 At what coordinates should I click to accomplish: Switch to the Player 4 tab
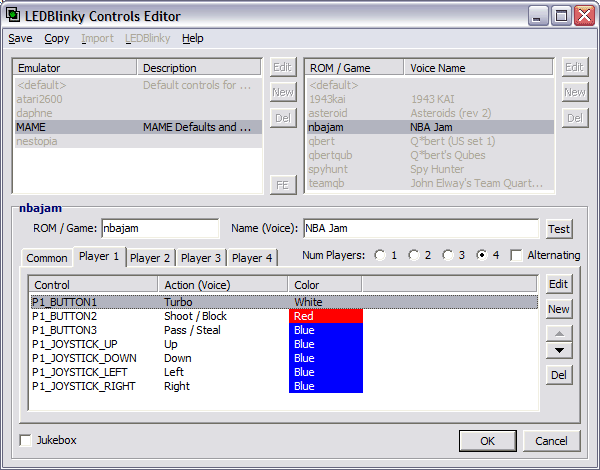tap(252, 258)
